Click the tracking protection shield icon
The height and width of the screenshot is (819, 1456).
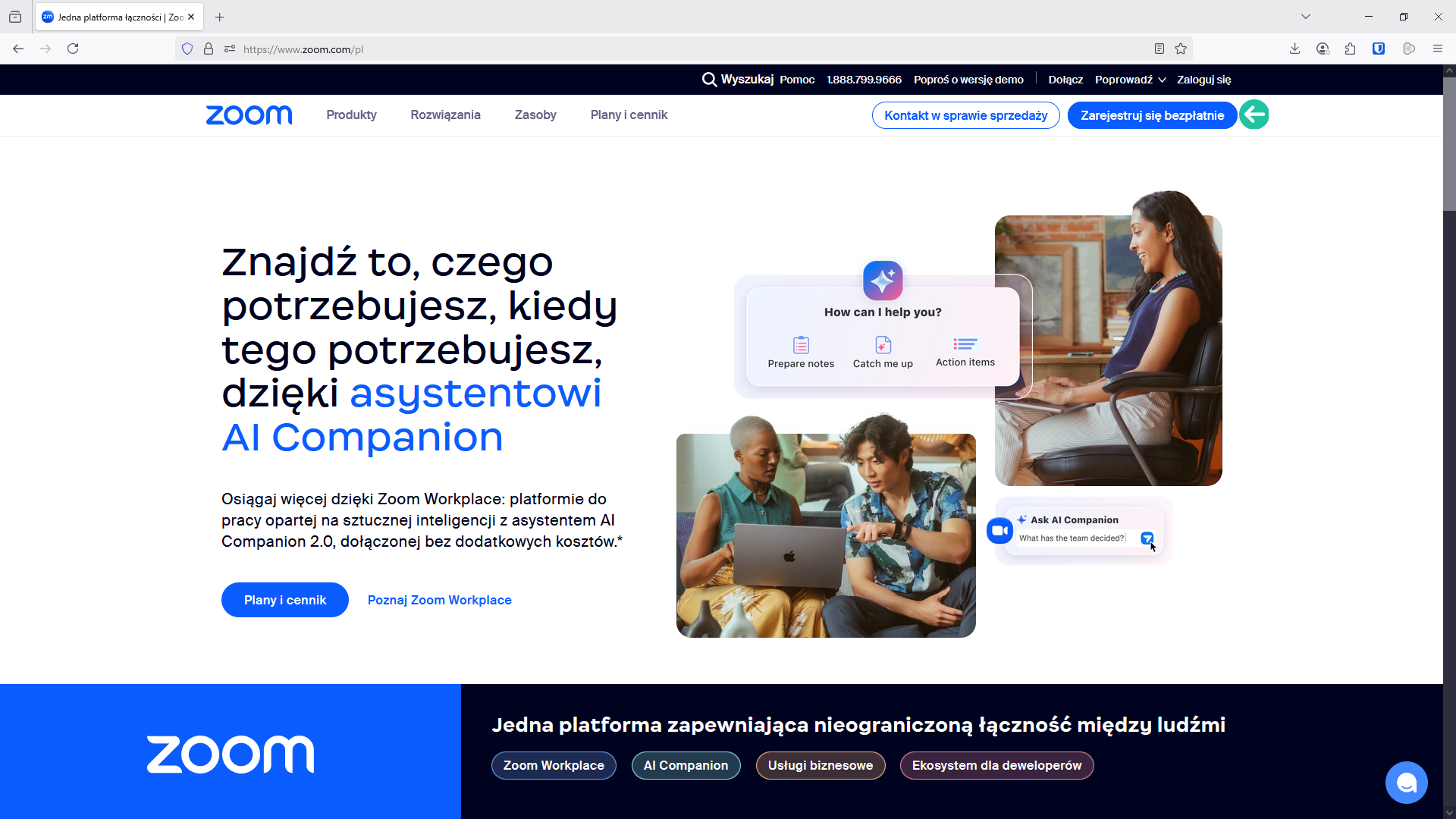(187, 49)
